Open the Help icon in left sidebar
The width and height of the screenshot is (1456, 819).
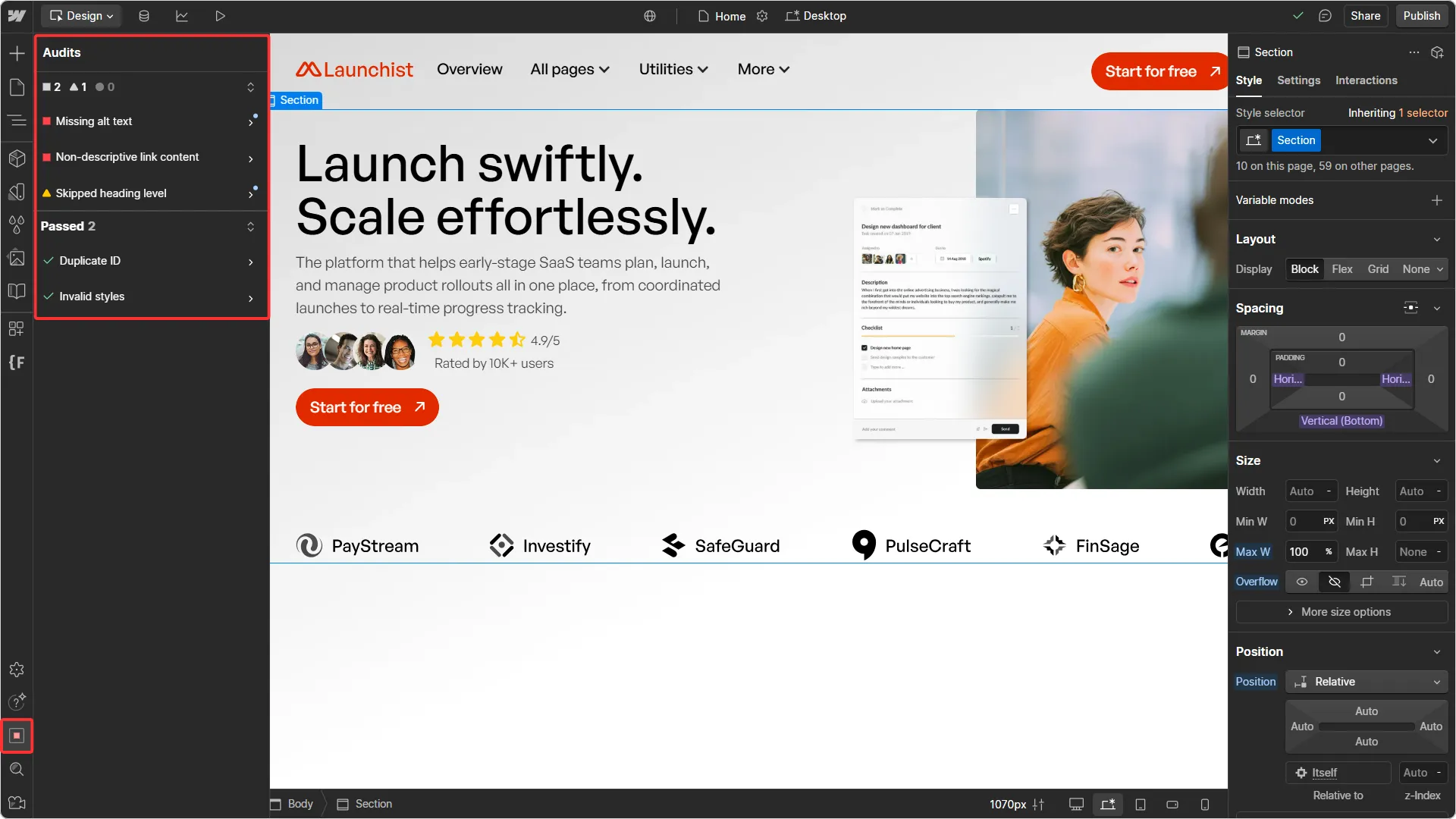[x=17, y=701]
